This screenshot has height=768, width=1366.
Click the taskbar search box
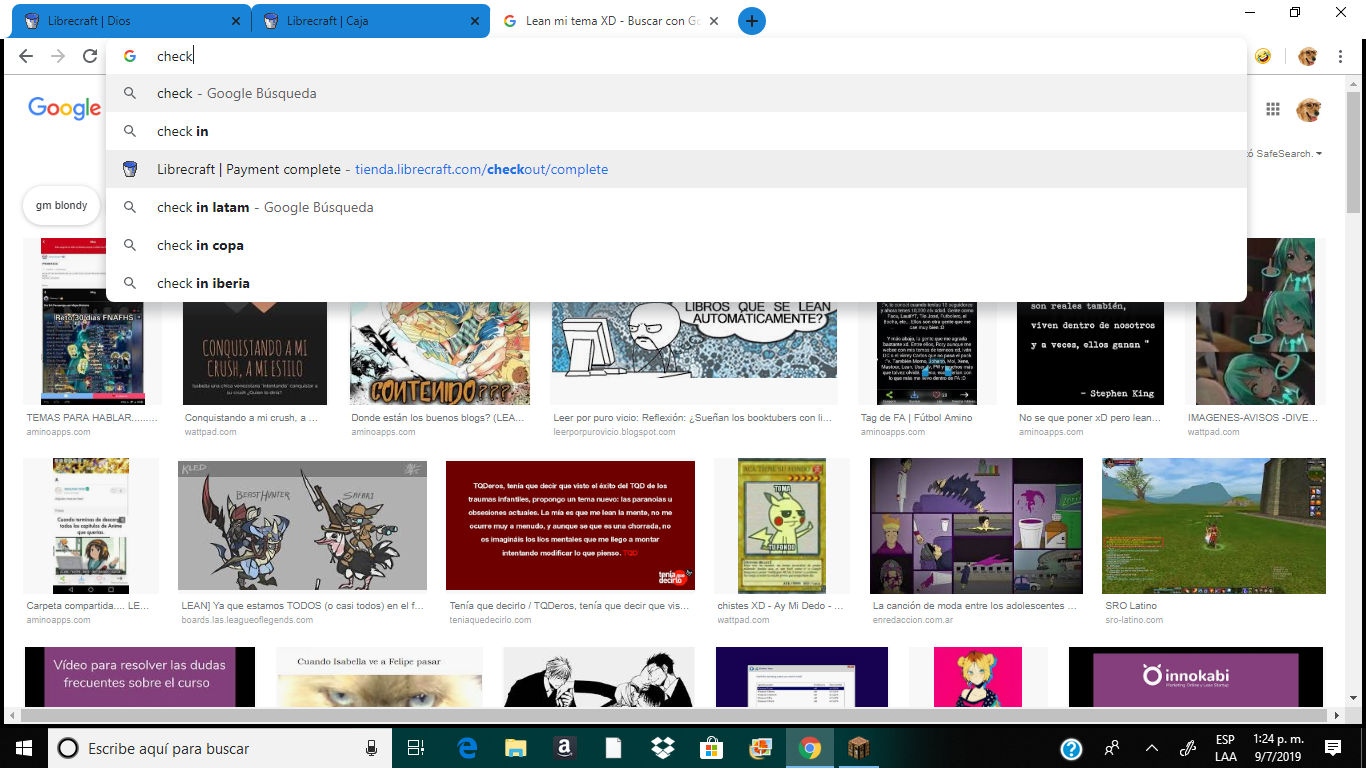222,748
